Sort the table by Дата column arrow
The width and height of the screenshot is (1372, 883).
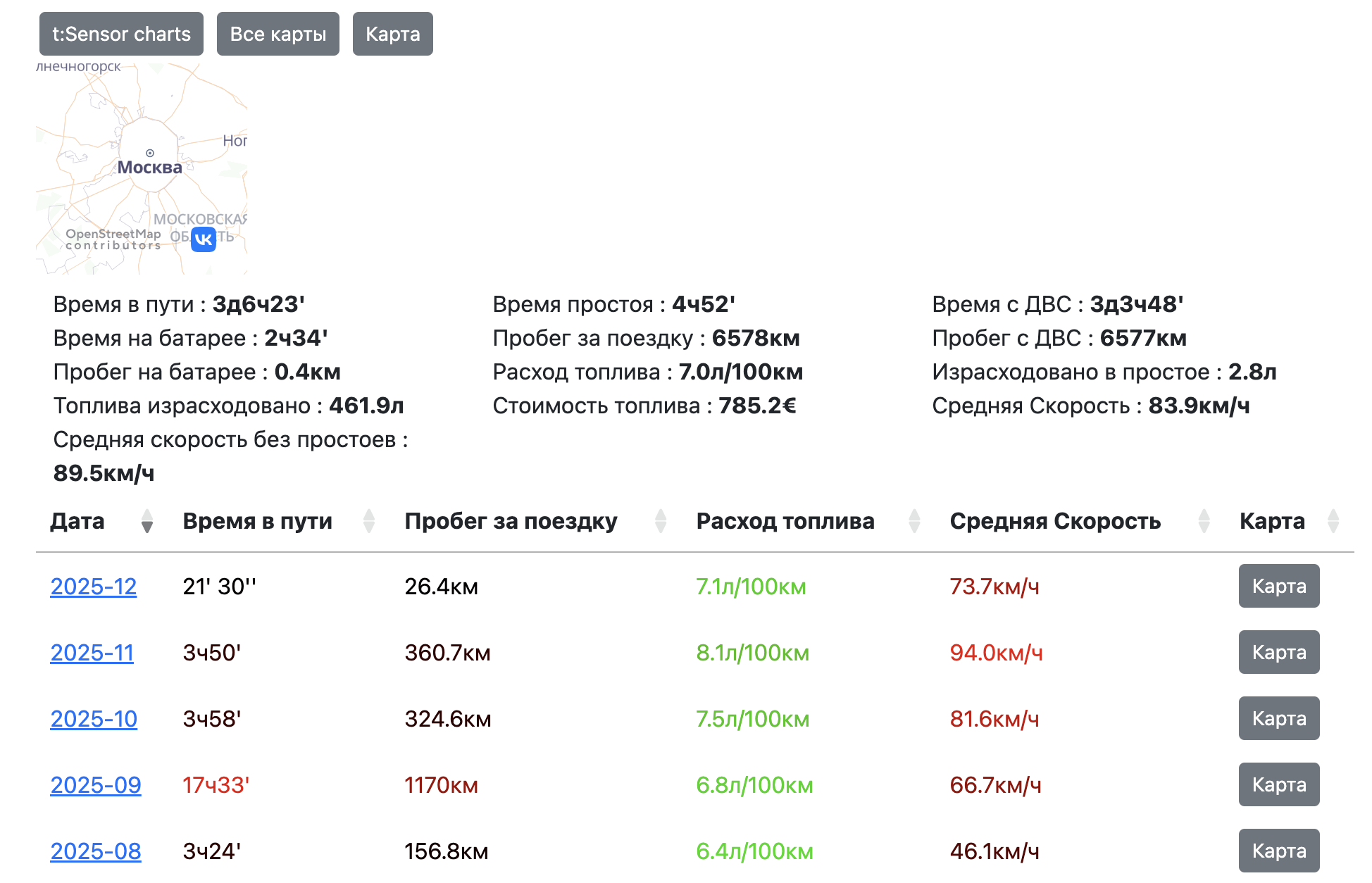click(146, 521)
